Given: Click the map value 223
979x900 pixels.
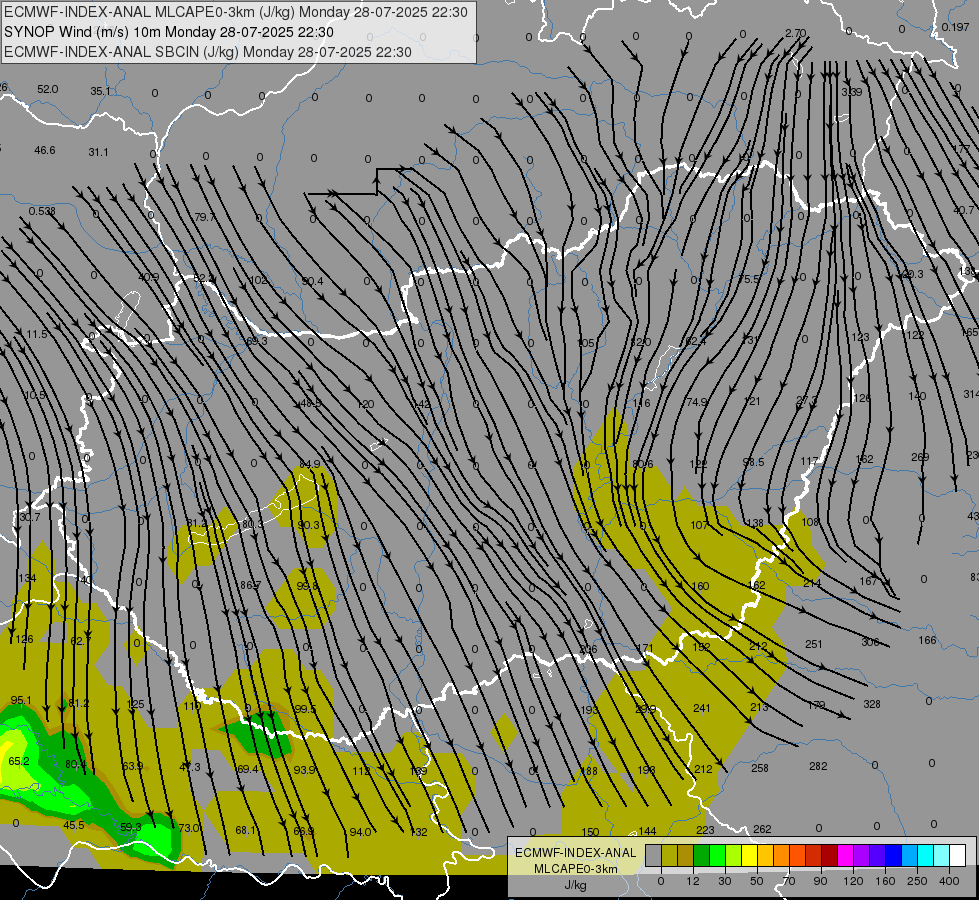Looking at the screenshot, I should [x=705, y=829].
